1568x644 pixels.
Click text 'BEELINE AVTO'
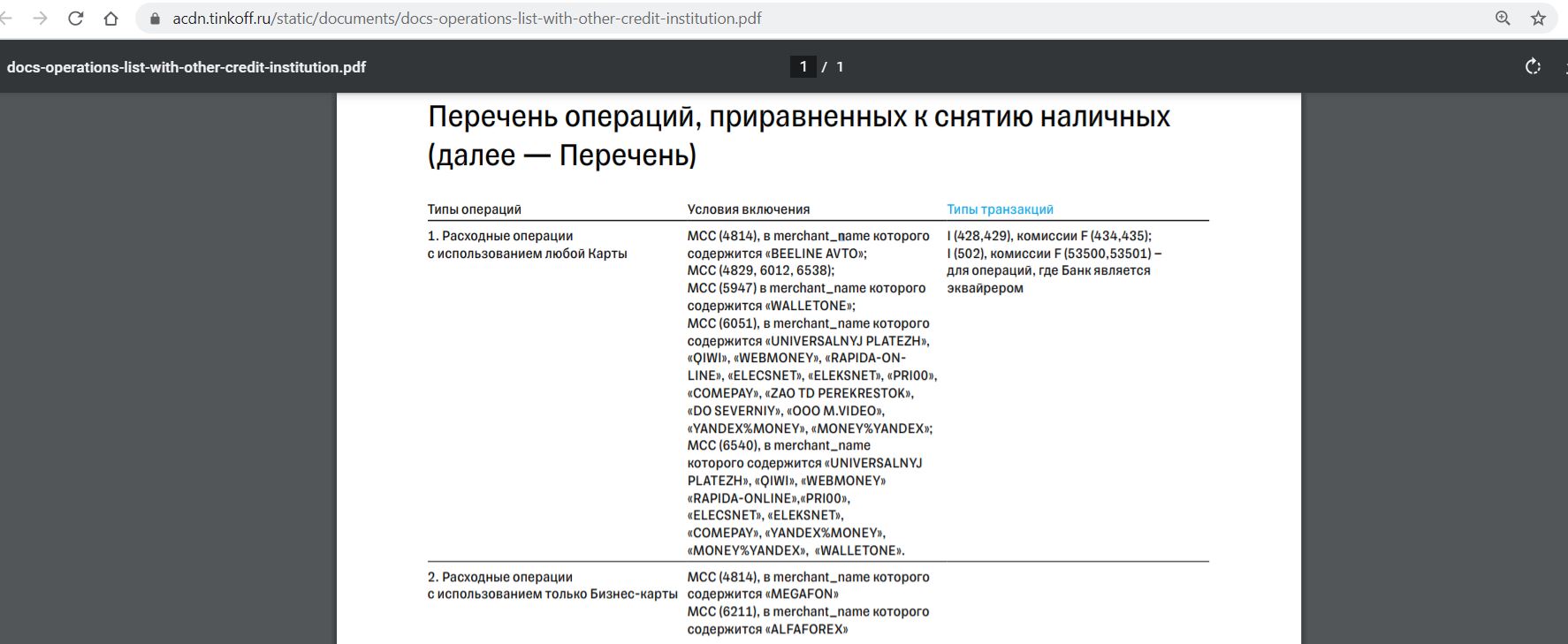pos(815,254)
